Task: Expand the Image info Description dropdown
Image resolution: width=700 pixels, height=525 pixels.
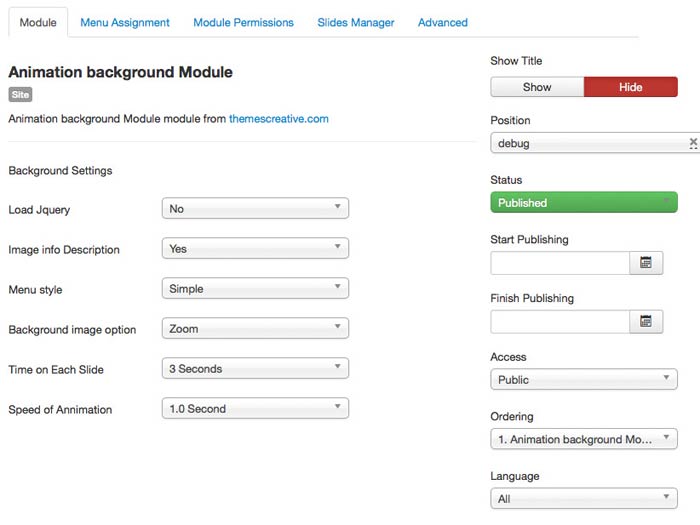Action: [255, 249]
